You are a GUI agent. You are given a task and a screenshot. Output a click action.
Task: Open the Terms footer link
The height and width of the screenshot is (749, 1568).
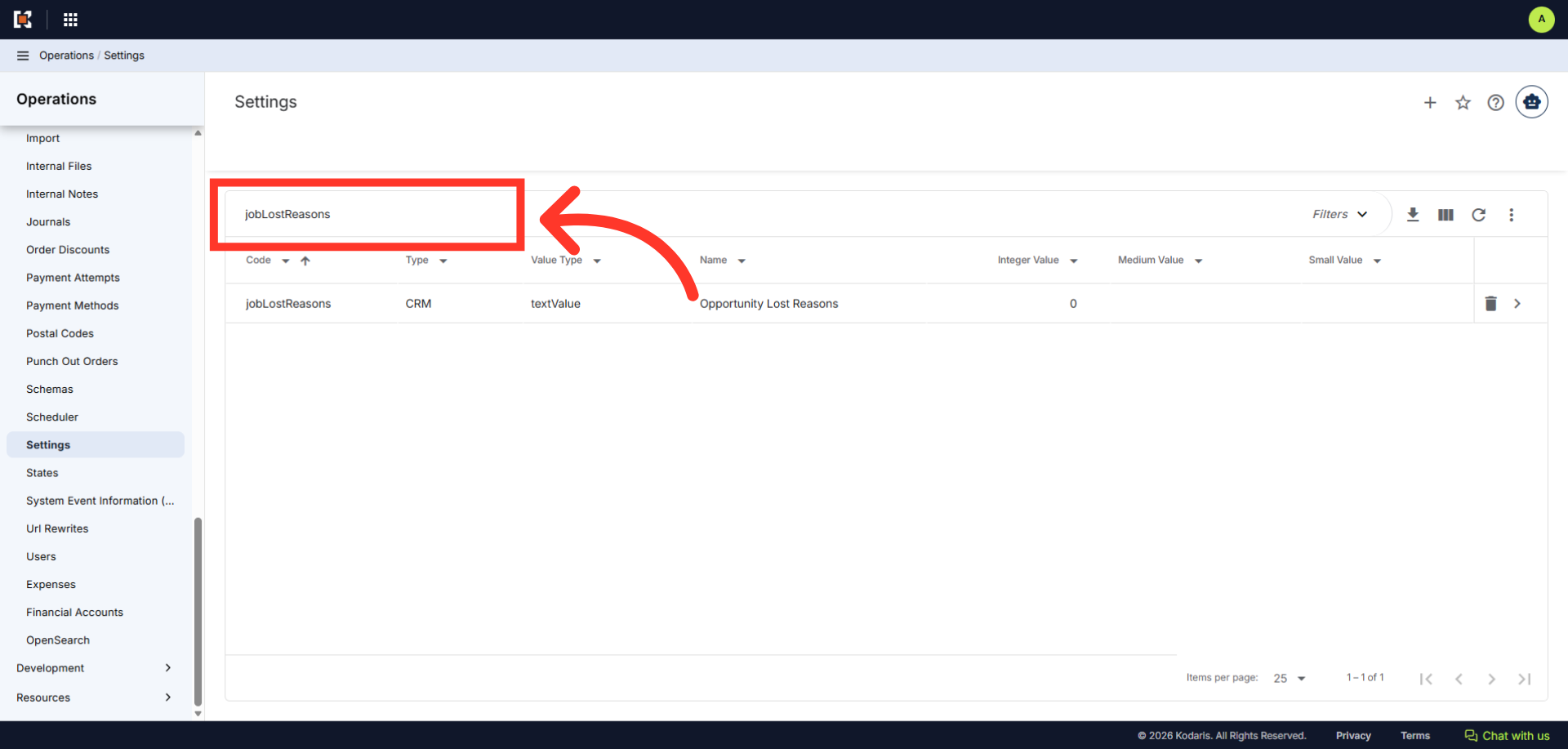point(1415,736)
